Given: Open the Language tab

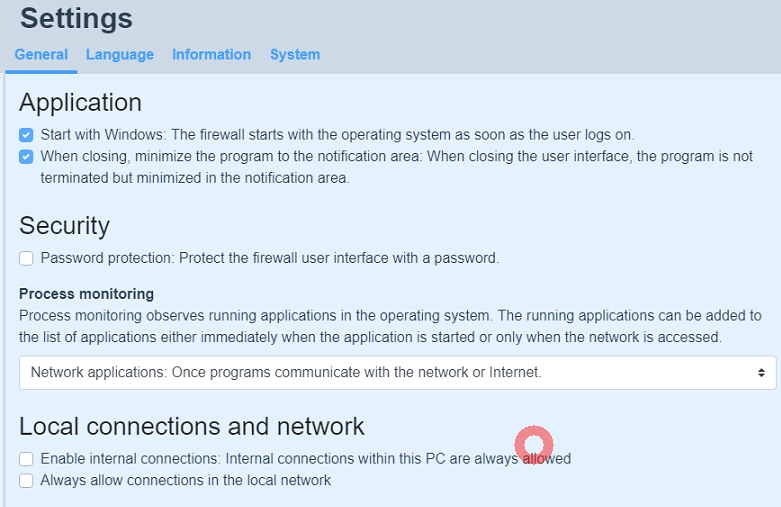Looking at the screenshot, I should point(120,55).
